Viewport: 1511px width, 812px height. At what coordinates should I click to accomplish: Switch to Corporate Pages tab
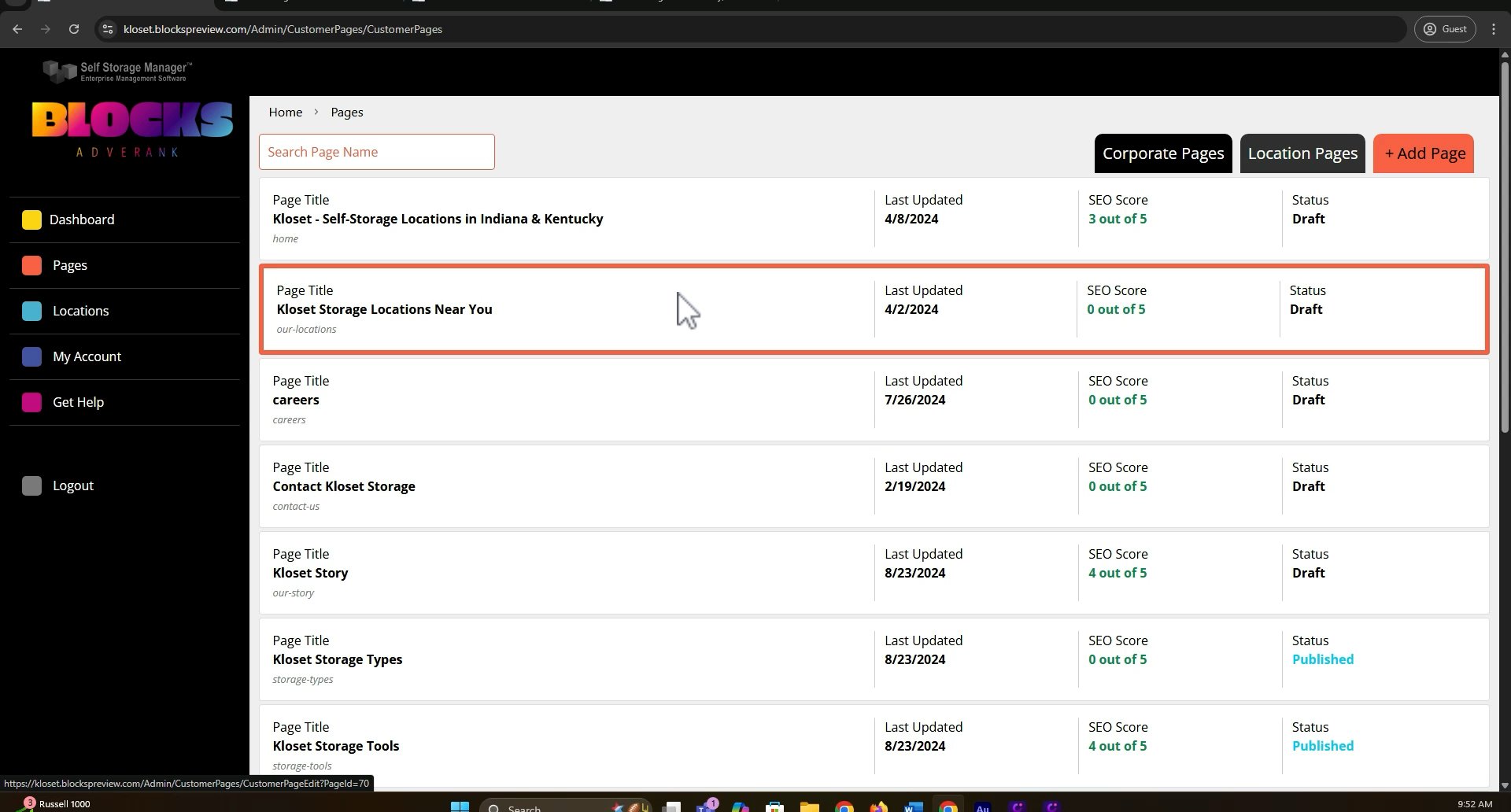click(x=1163, y=153)
